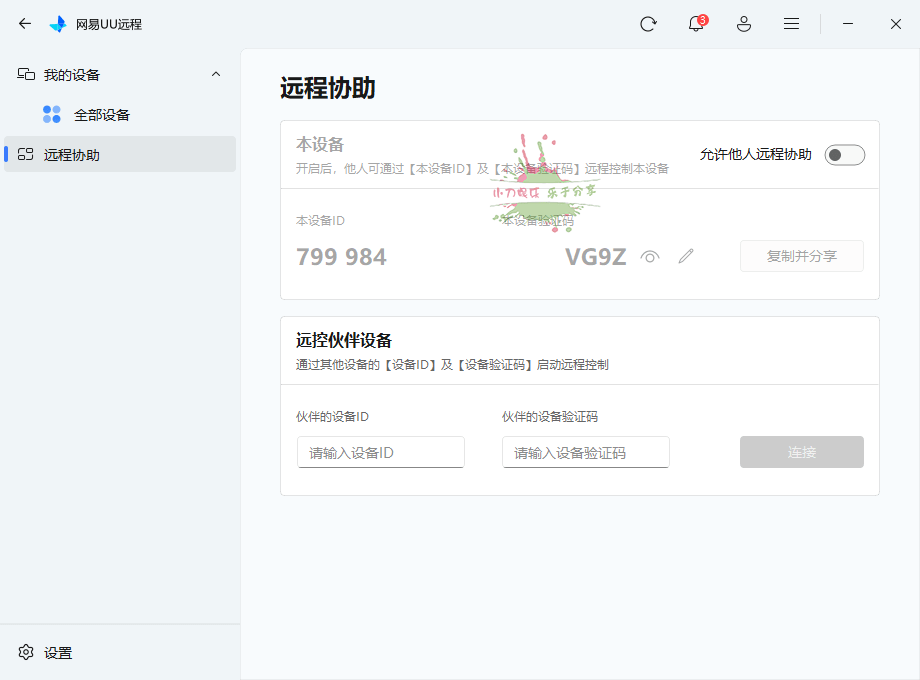Click the 复制并分享 button

click(801, 256)
